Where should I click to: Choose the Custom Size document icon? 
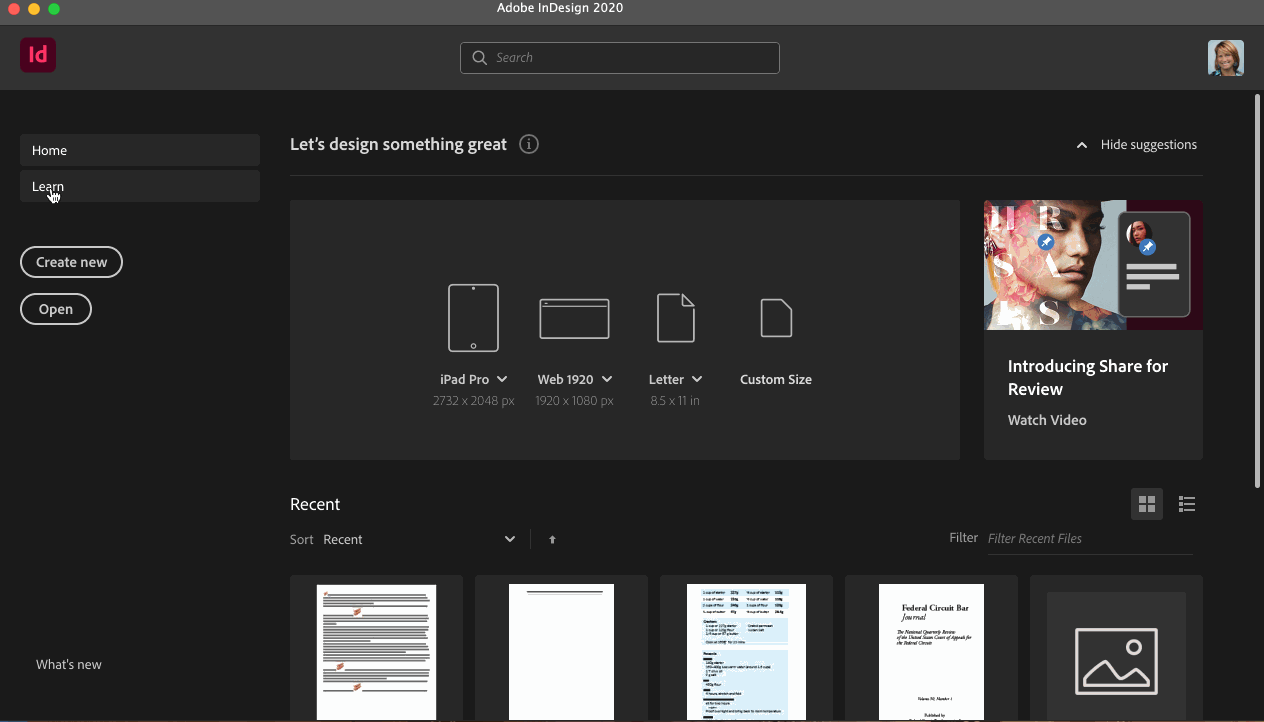point(776,318)
